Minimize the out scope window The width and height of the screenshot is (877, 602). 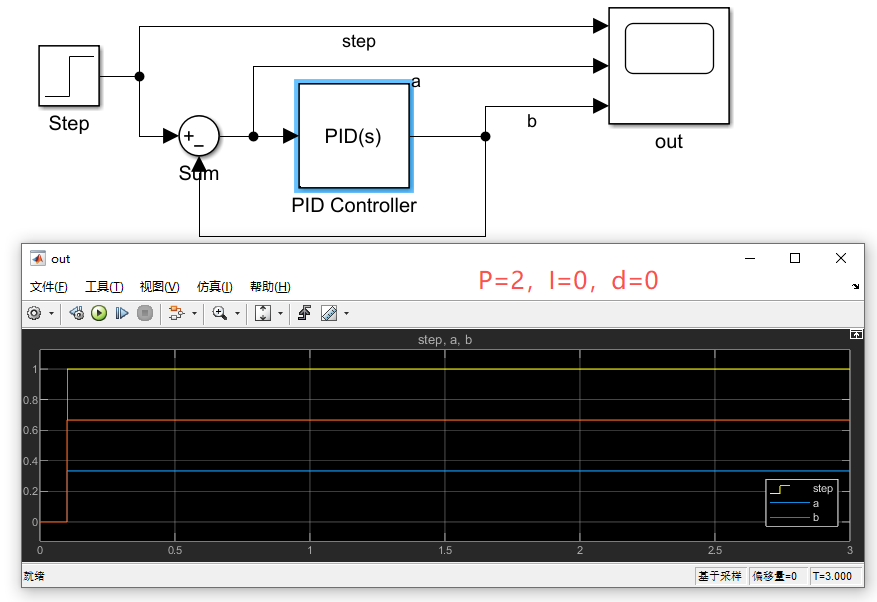pyautogui.click(x=750, y=258)
